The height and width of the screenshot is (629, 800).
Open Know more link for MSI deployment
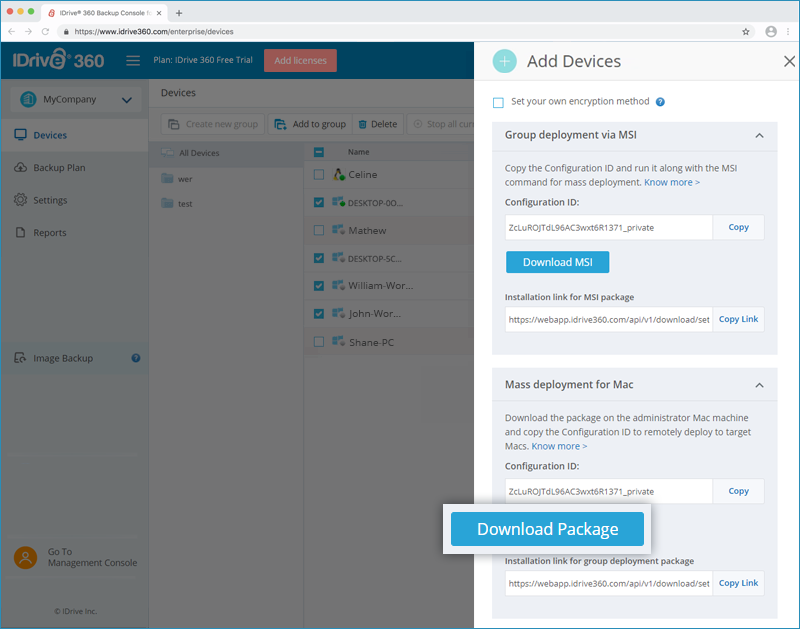(671, 183)
